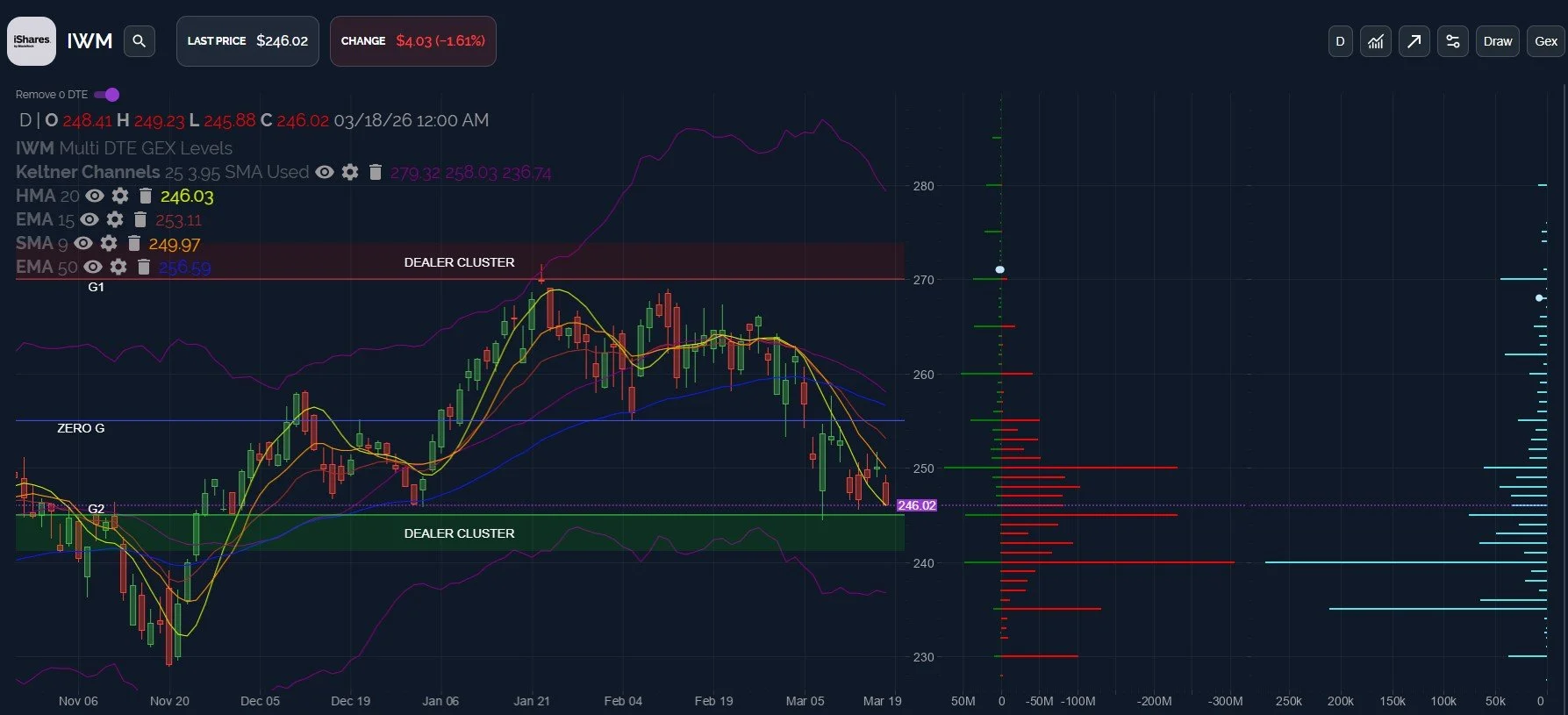Click the LAST PRICE $246.02 box
1568x715 pixels.
(x=247, y=41)
